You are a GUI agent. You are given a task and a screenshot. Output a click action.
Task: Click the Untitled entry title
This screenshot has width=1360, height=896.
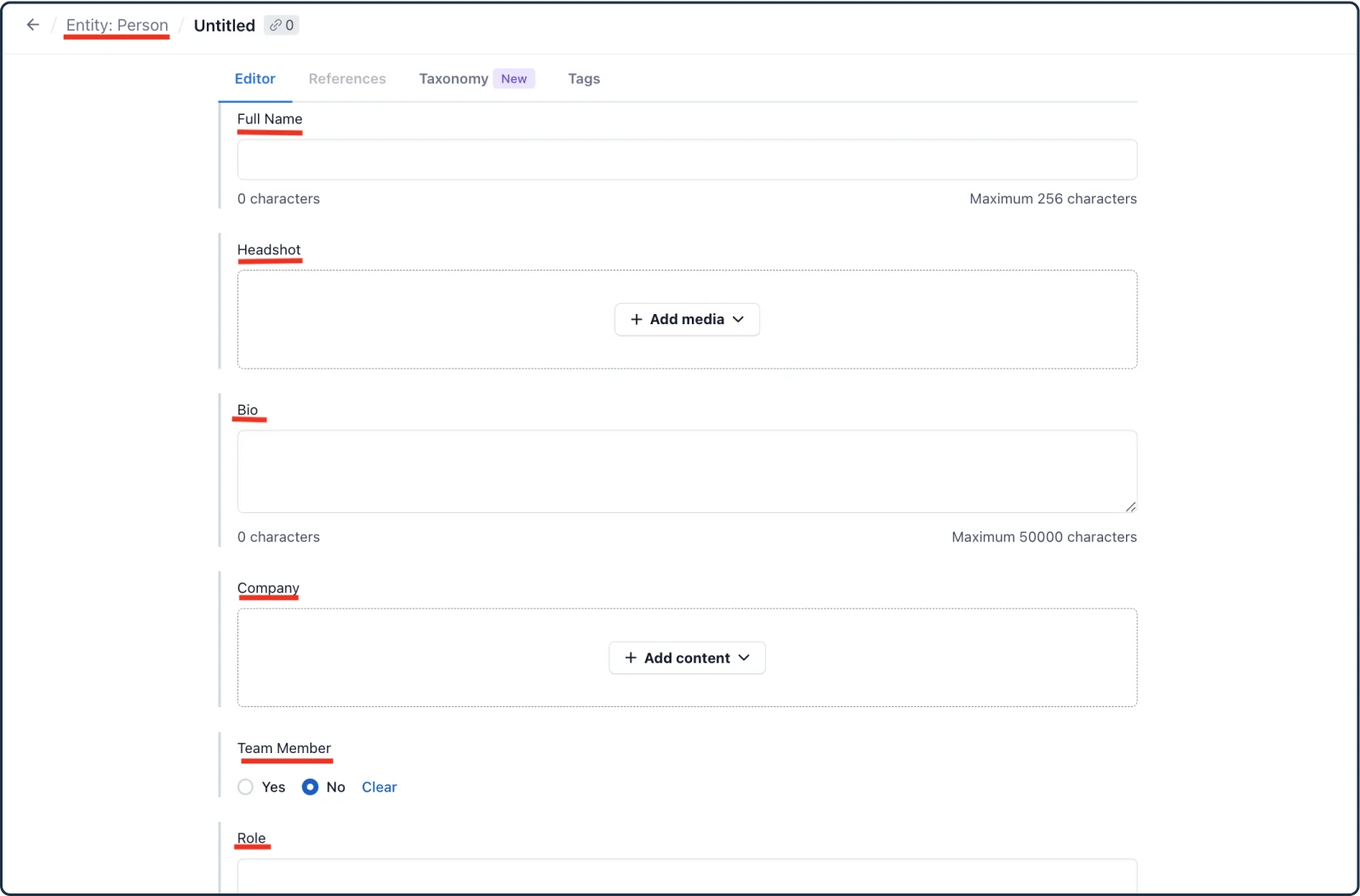tap(225, 26)
